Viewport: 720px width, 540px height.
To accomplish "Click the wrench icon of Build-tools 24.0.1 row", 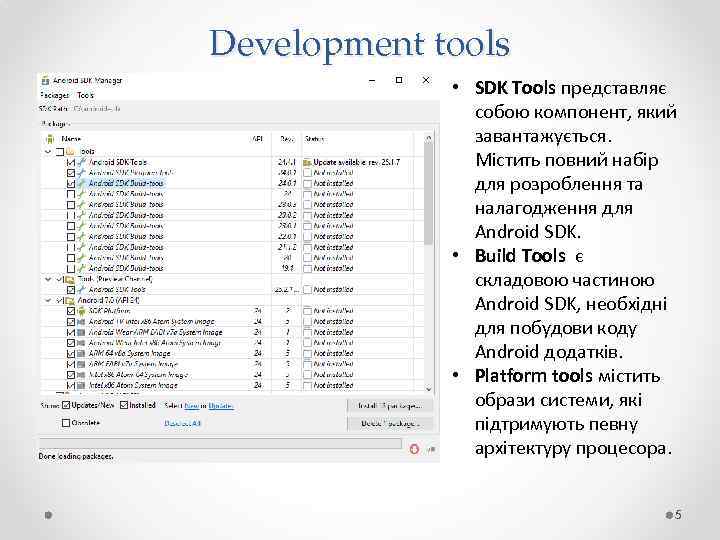I will [82, 183].
